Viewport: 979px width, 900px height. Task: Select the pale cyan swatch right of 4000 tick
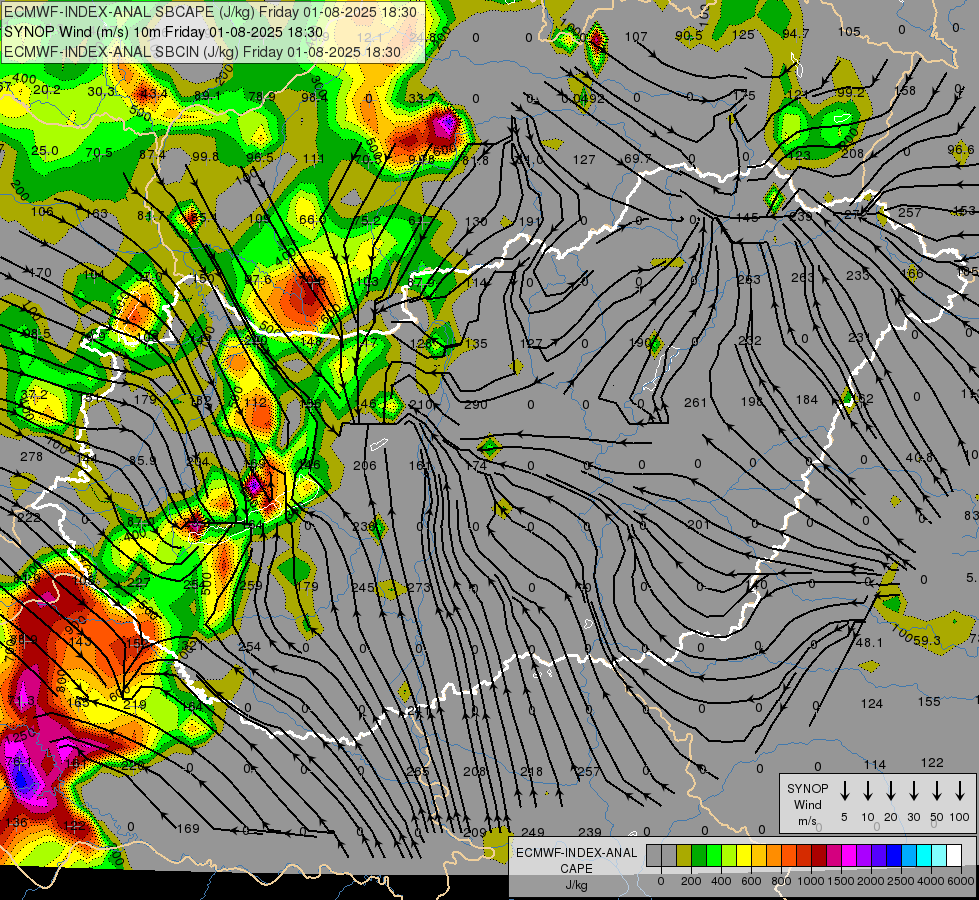pyautogui.click(x=938, y=855)
